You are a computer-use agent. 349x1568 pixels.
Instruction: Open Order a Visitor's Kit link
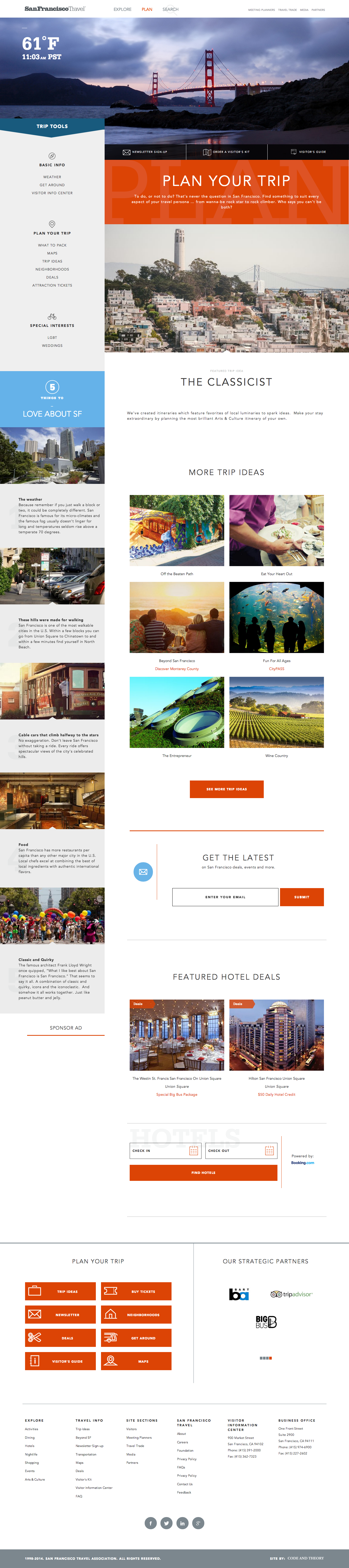[x=226, y=152]
